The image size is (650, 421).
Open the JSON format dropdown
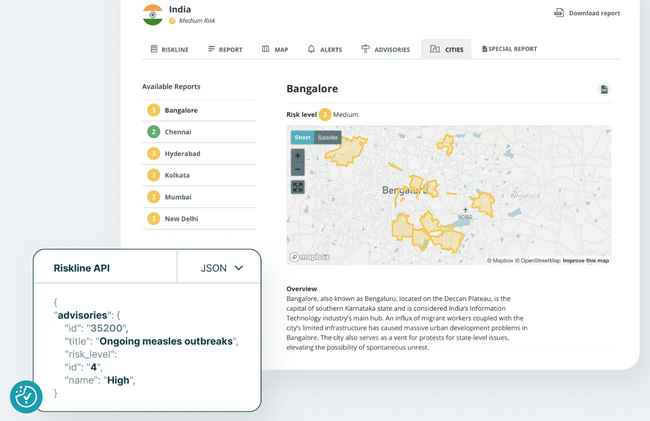[x=220, y=268]
